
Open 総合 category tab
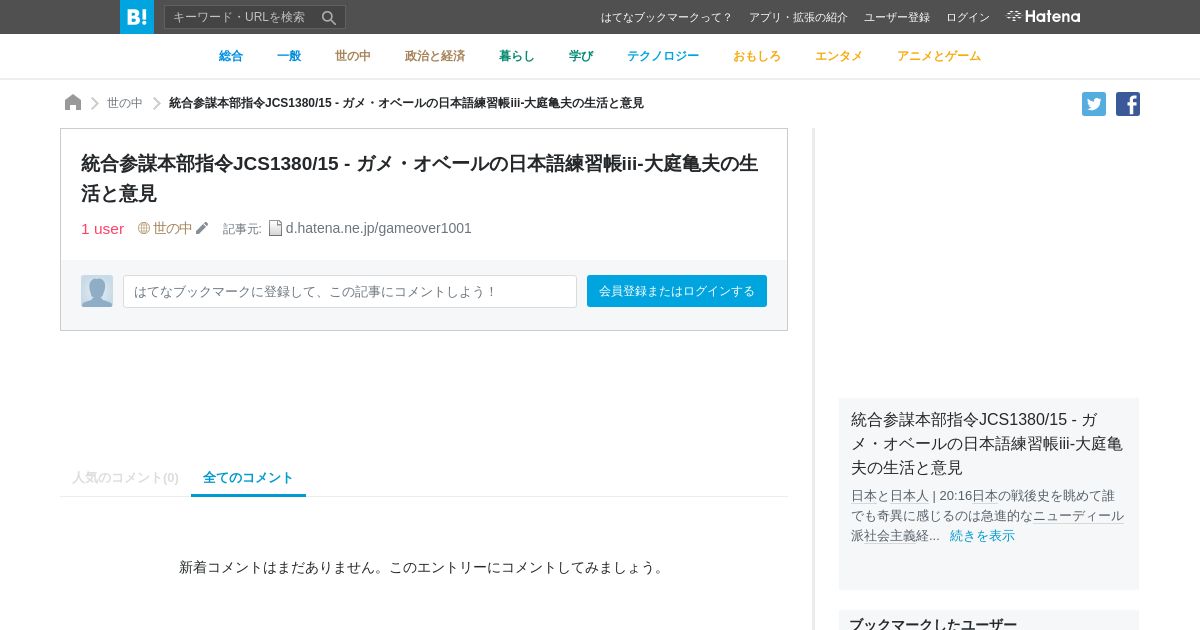point(231,56)
